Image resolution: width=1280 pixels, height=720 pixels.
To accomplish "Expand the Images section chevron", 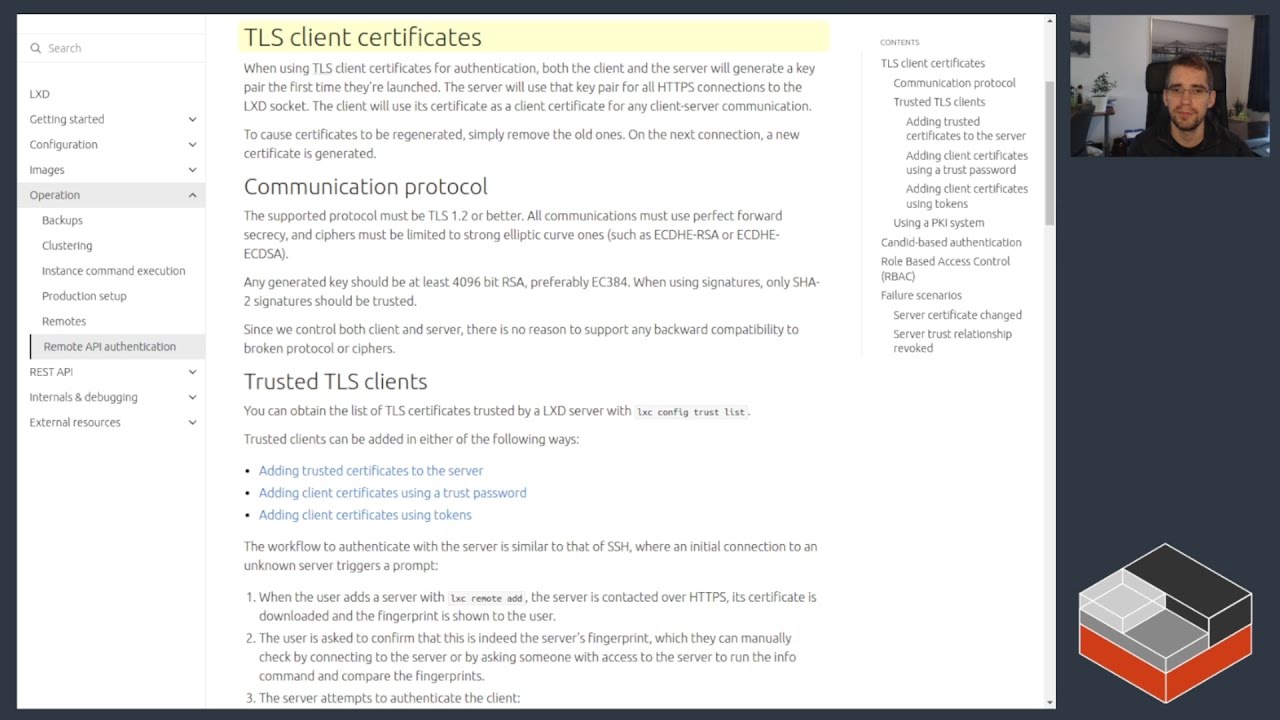I will [x=192, y=170].
